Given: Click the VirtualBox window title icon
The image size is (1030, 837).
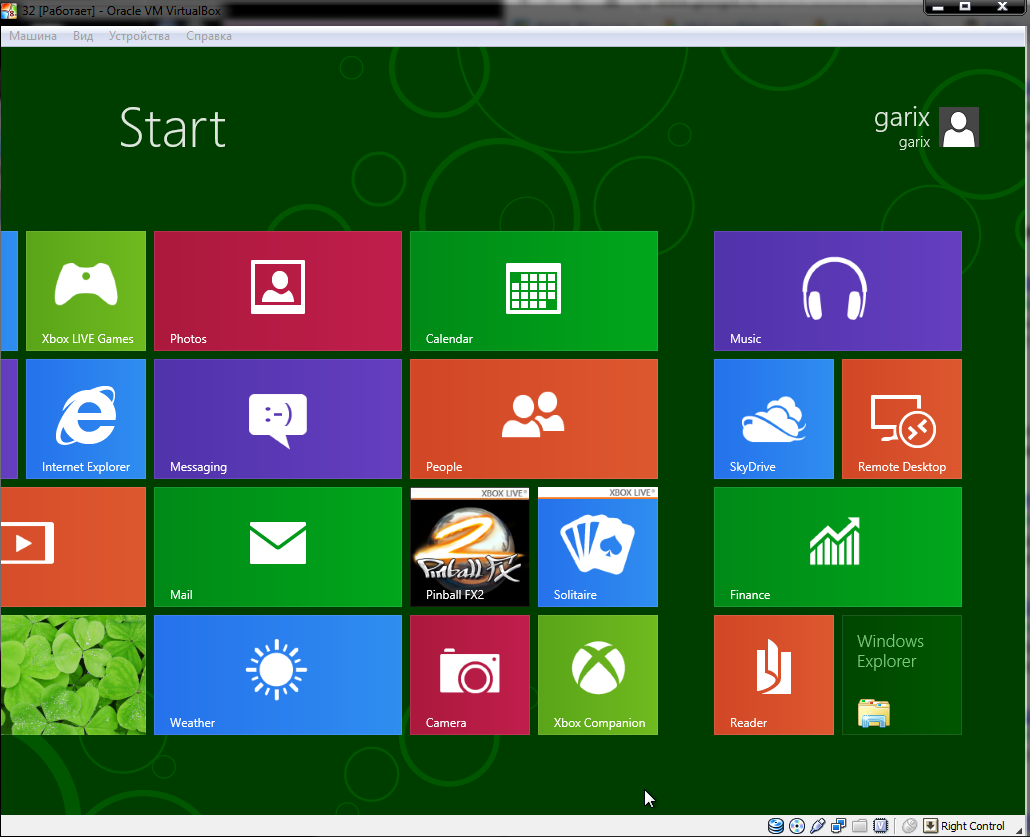Looking at the screenshot, I should 9,11.
